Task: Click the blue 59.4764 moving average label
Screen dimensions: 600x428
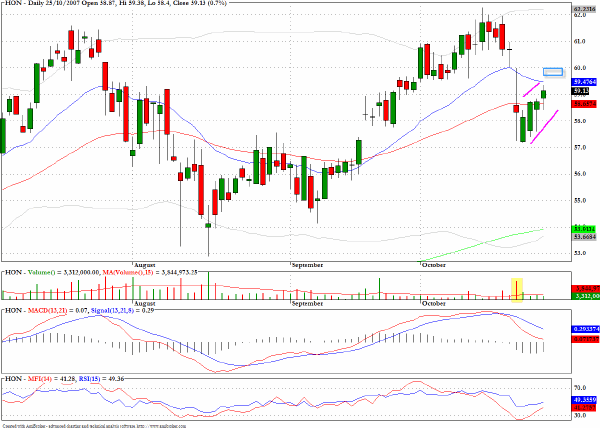Action: click(x=584, y=82)
